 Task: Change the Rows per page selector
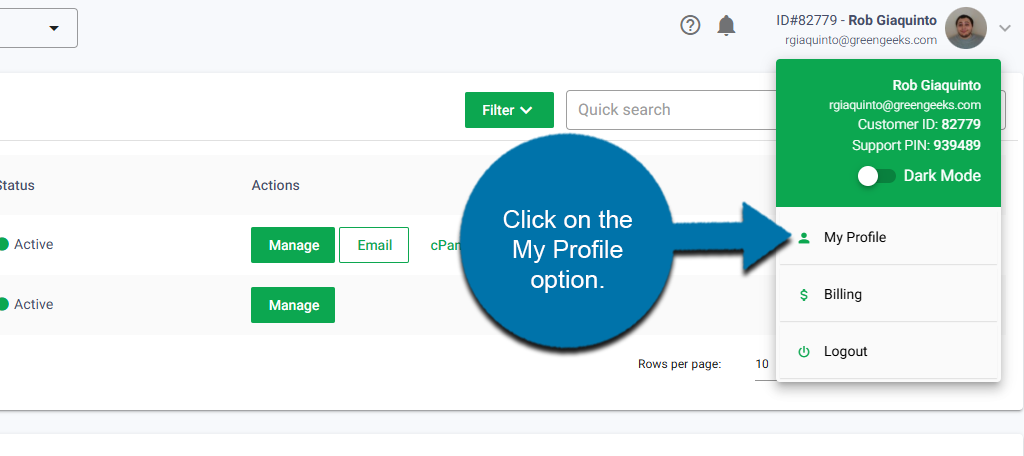pos(762,364)
